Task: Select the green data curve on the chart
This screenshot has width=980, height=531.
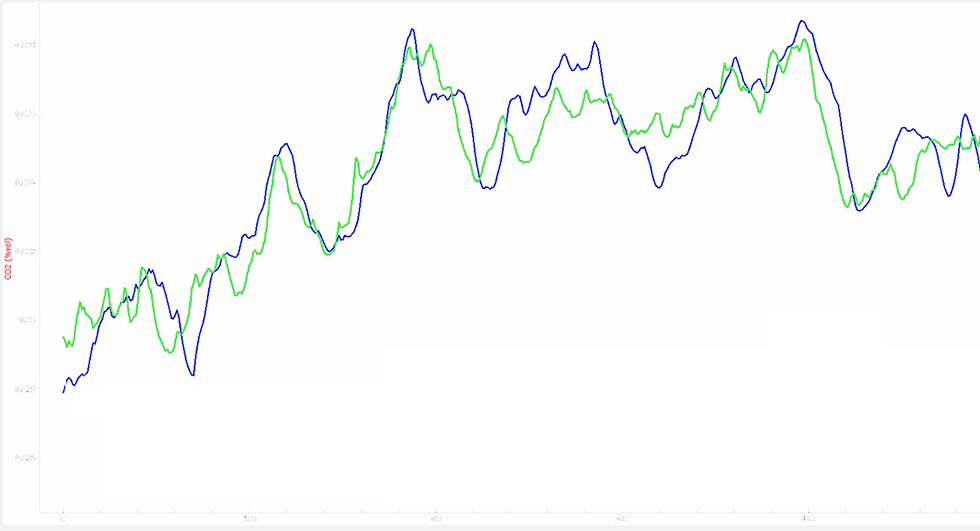Action: click(524, 161)
